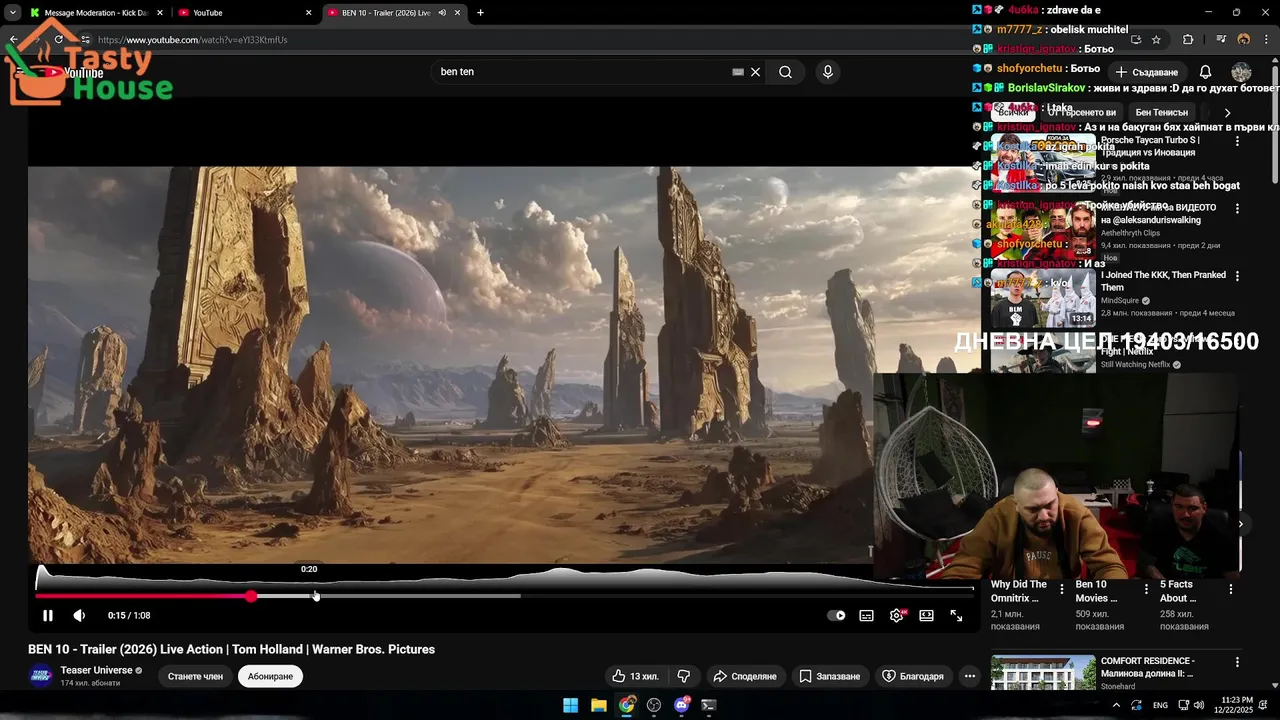This screenshot has width=1280, height=720.
Task: Open options for COMFORT RESIDENCE ad
Action: (1237, 662)
